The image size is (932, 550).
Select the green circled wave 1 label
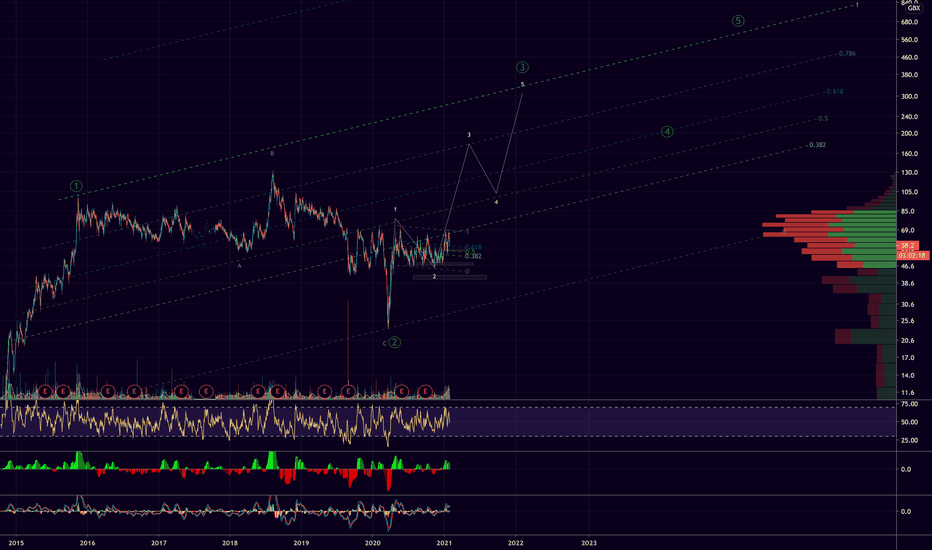coord(76,186)
